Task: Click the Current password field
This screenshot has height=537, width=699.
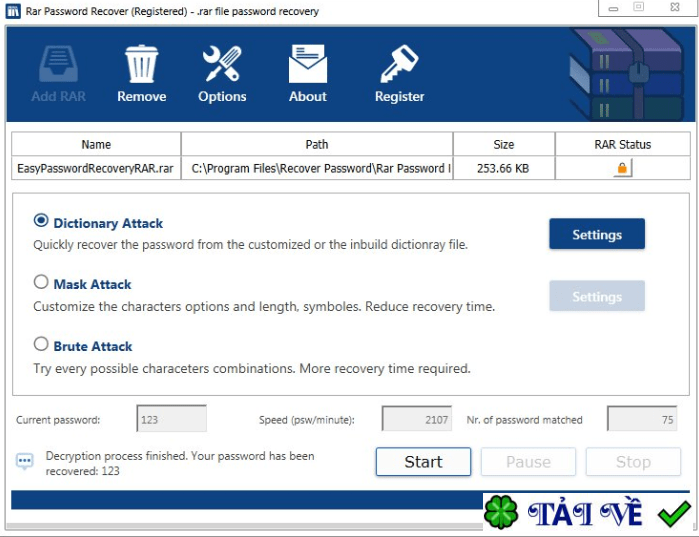Action: [172, 418]
